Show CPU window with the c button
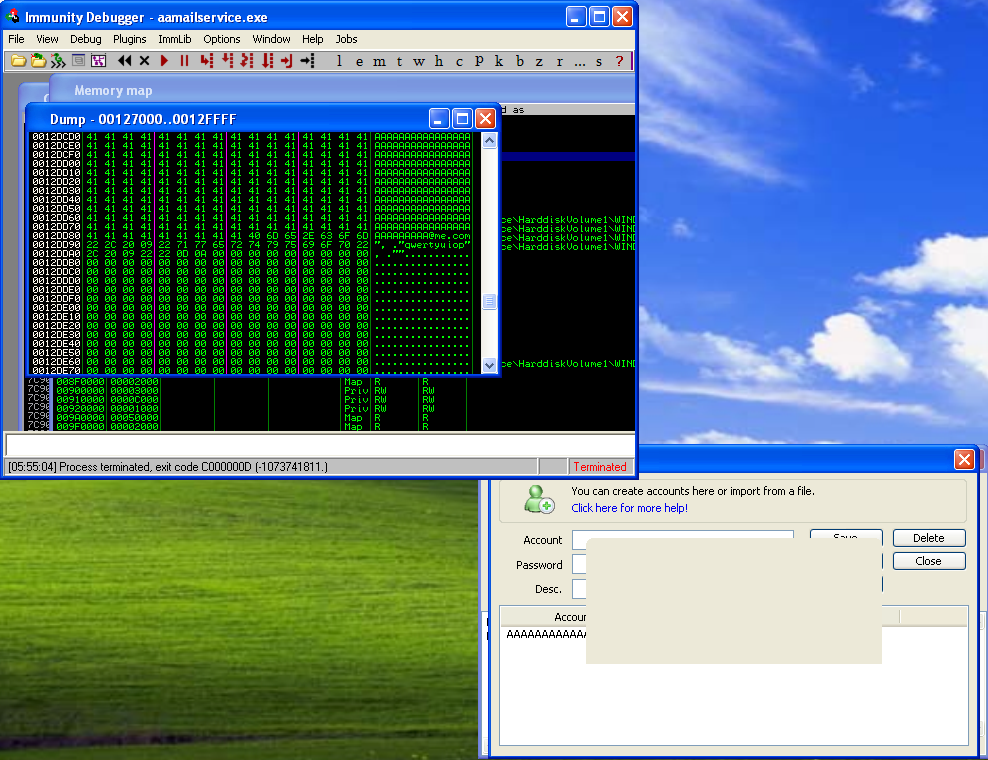This screenshot has width=988, height=760. click(x=459, y=61)
